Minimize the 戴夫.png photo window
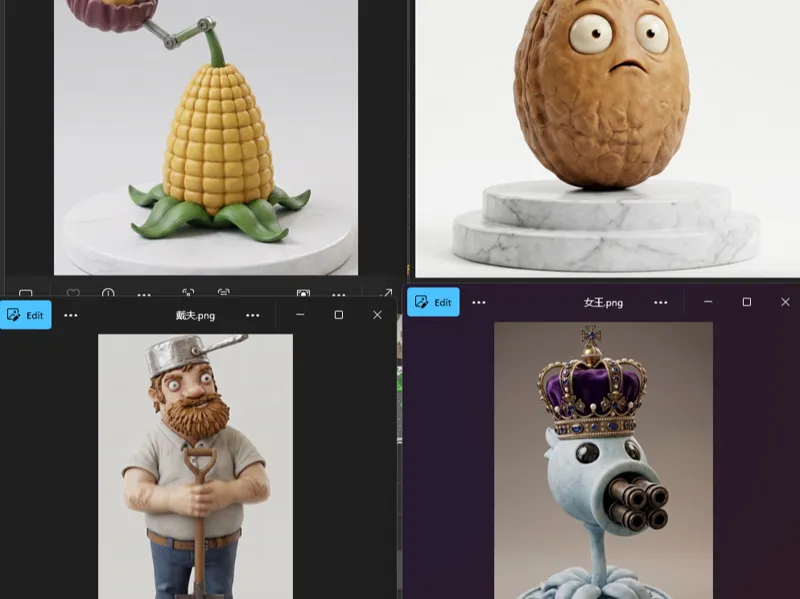The image size is (800, 599). (x=300, y=315)
